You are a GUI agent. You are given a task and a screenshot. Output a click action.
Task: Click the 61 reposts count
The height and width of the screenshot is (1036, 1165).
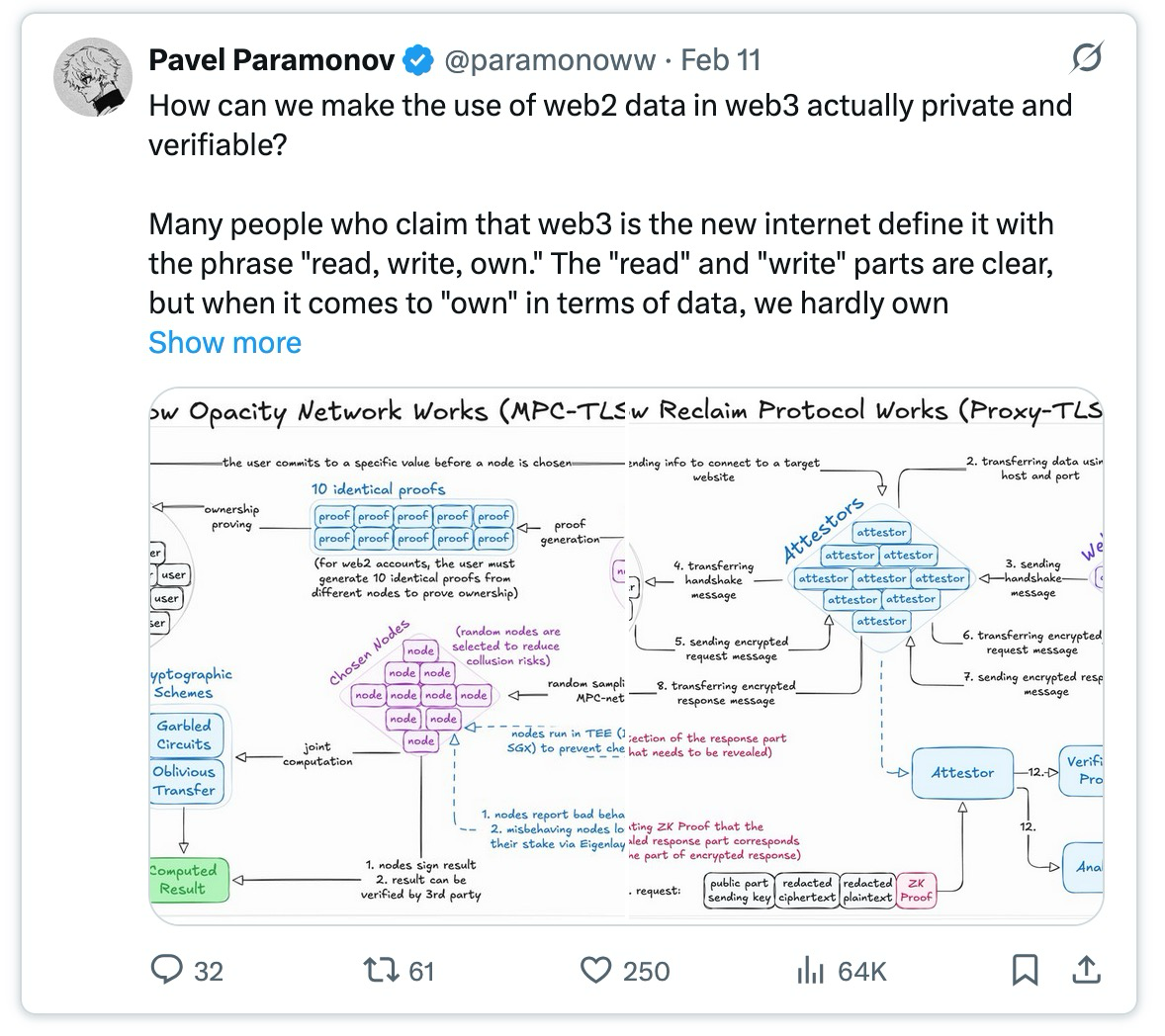tap(421, 972)
